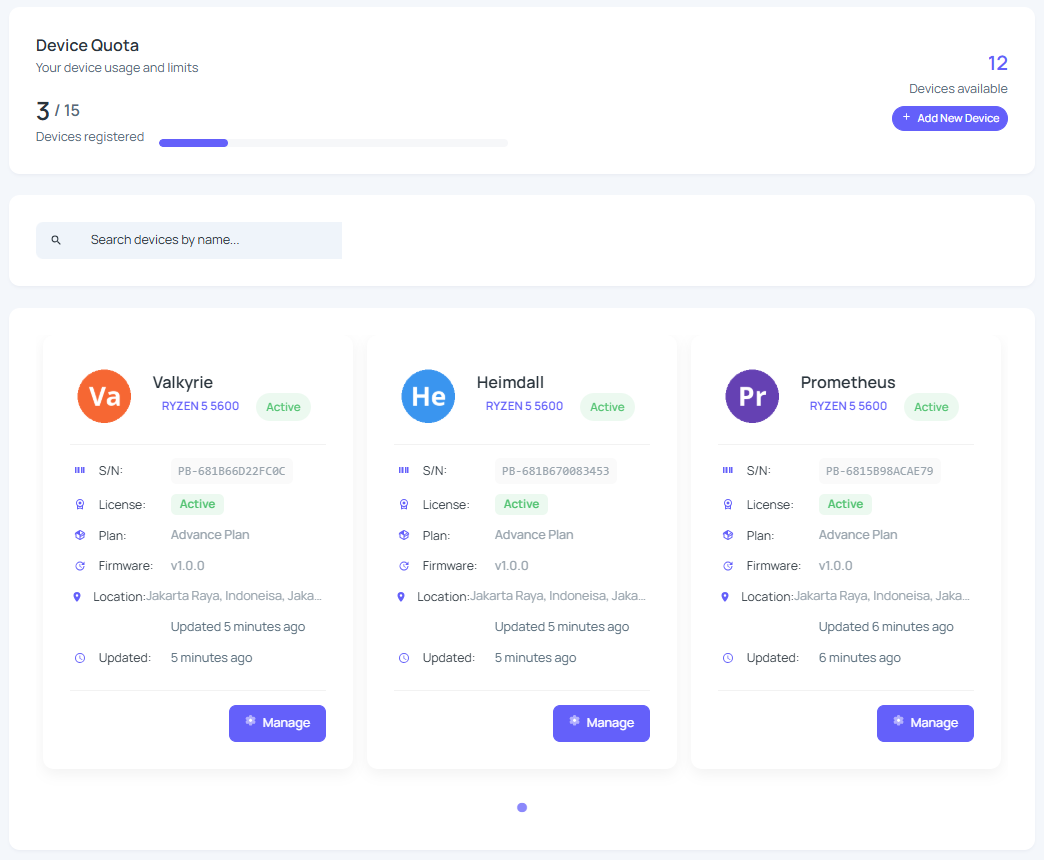
Task: Click the license shield icon on Heimdall card
Action: pos(404,504)
